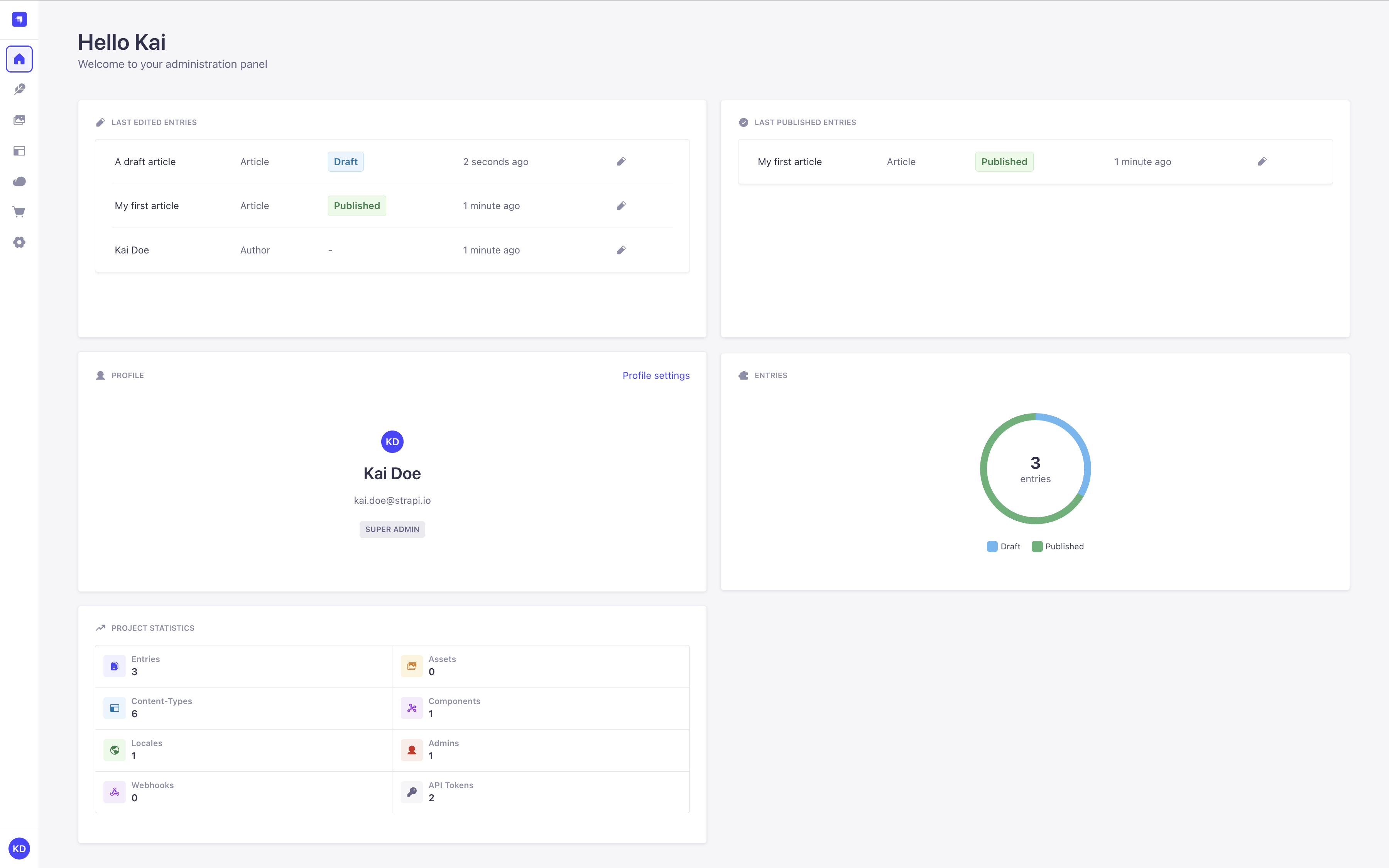The width and height of the screenshot is (1389, 868).
Task: Click the Entries book icon in Project Statistics
Action: pyautogui.click(x=115, y=665)
